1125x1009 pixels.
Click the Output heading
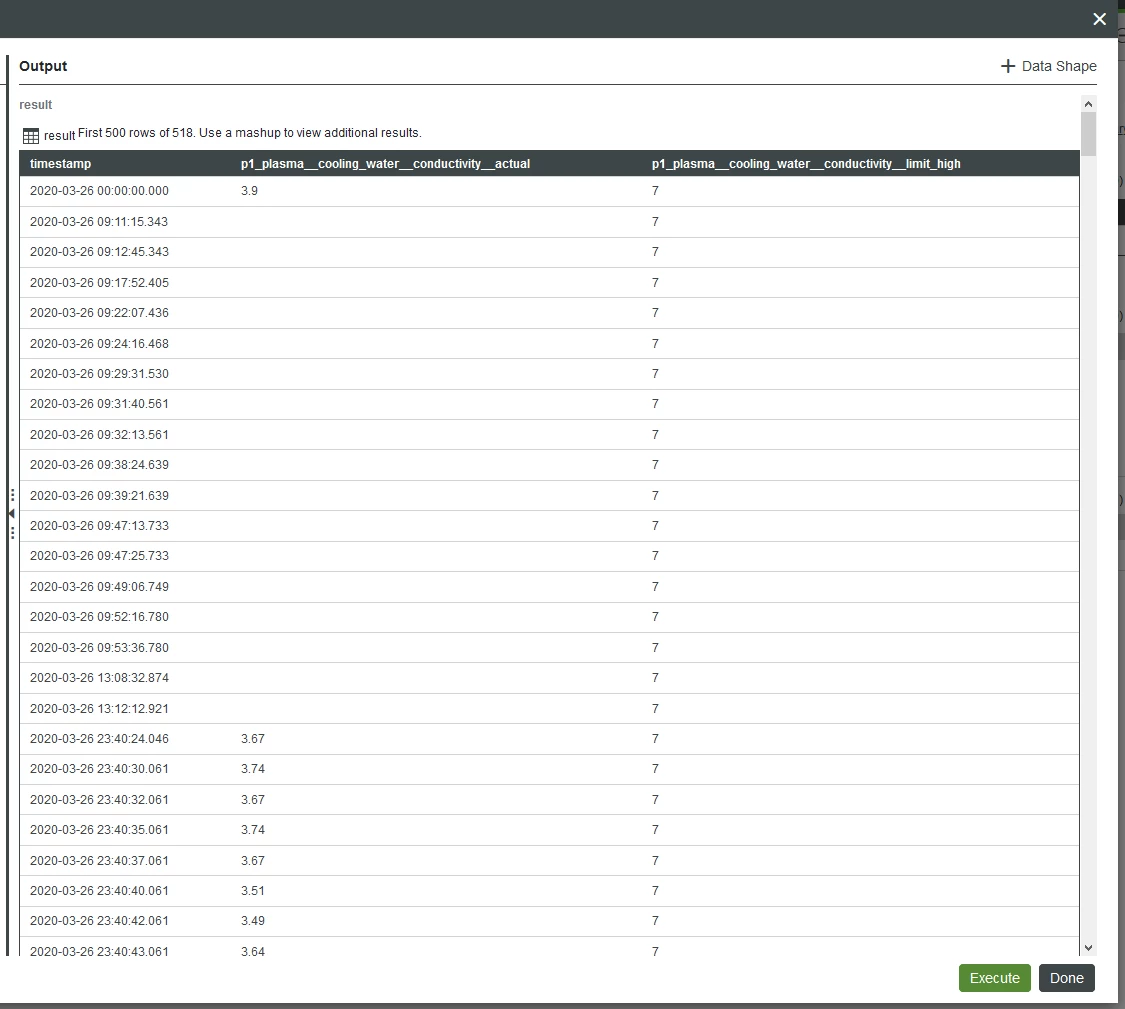coord(43,66)
